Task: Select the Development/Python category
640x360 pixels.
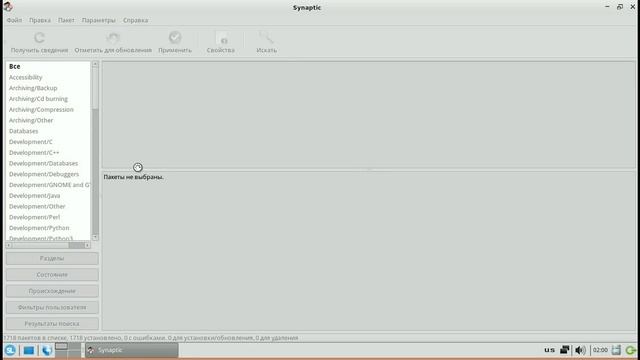Action: click(48, 228)
